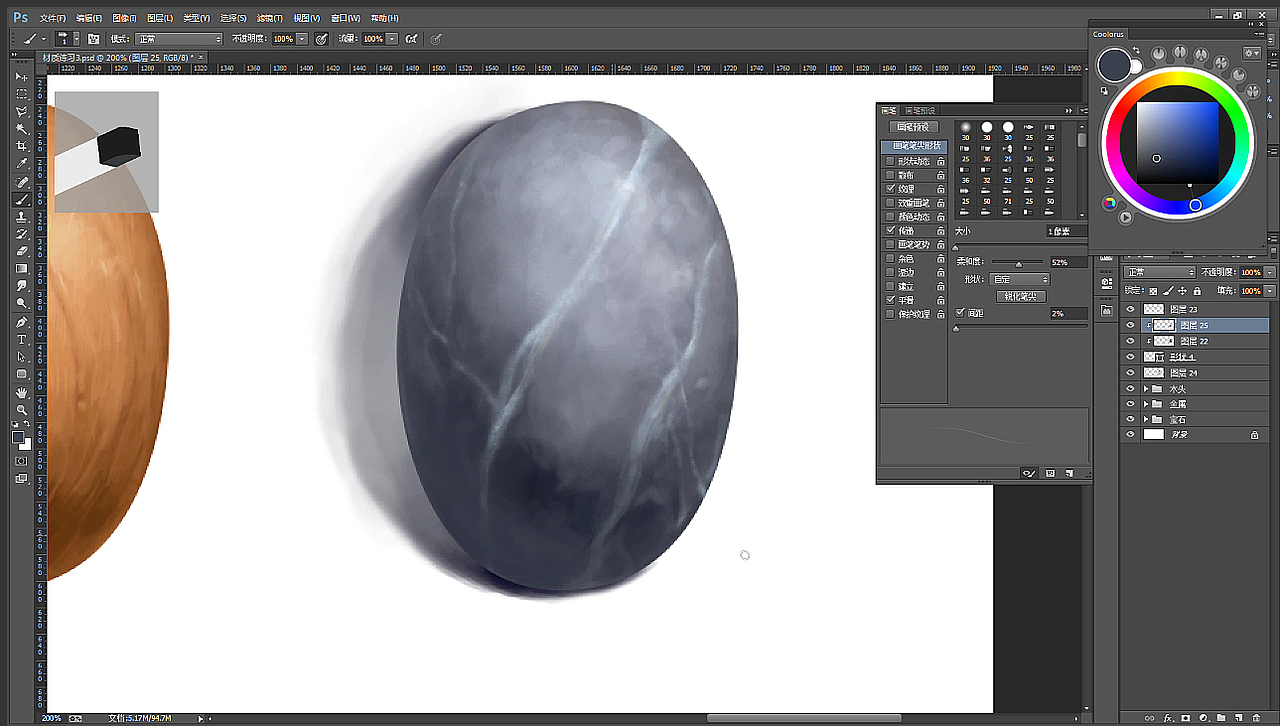Open the 窗口 menu
This screenshot has width=1280, height=726.
click(x=345, y=18)
